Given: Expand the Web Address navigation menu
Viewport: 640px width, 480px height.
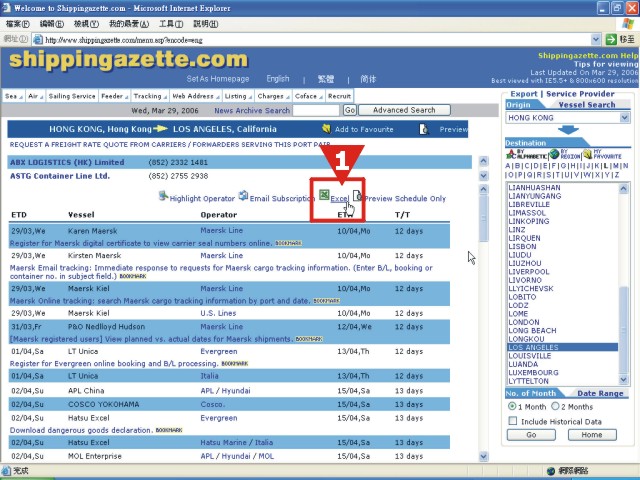Looking at the screenshot, I should click(x=196, y=96).
